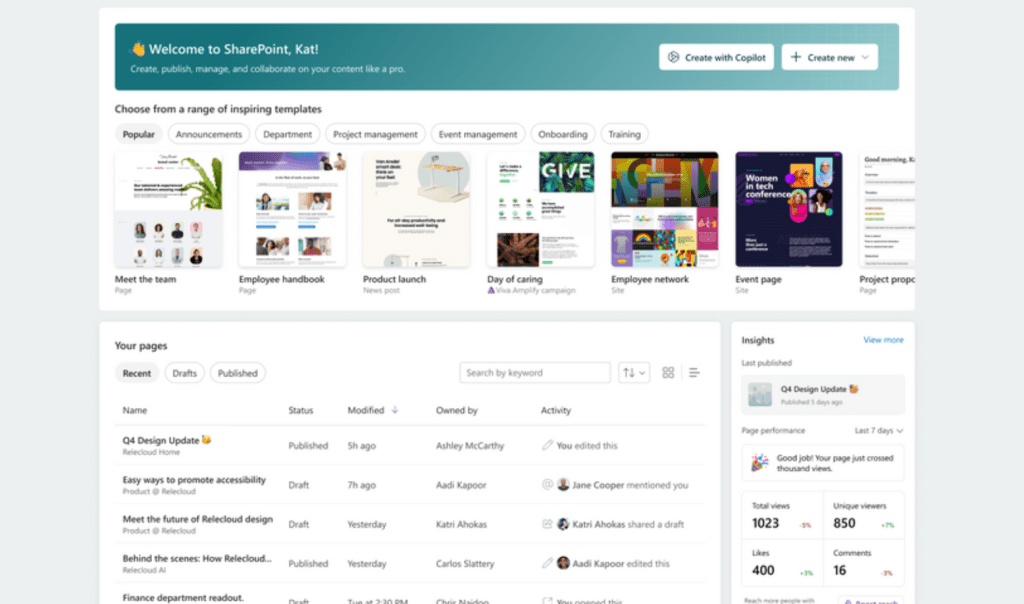Open the Create new dropdown

830,57
